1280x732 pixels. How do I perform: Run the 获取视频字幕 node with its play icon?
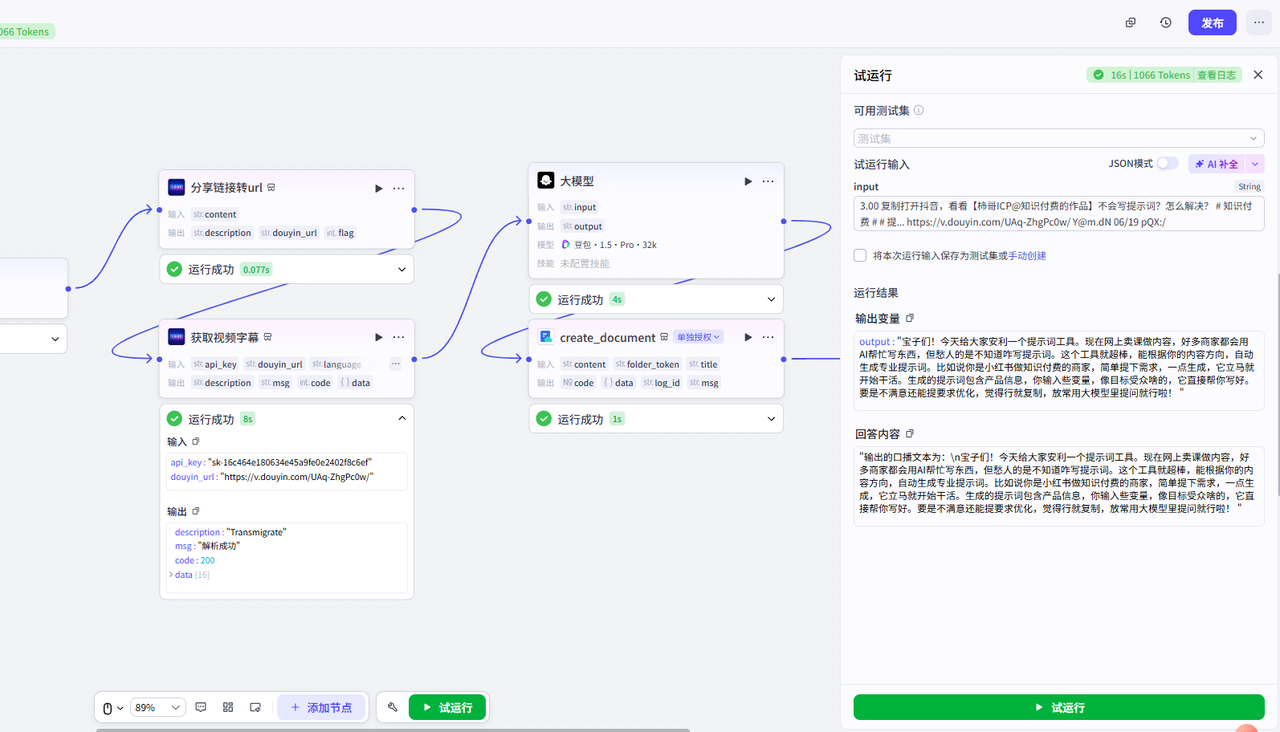pos(379,338)
